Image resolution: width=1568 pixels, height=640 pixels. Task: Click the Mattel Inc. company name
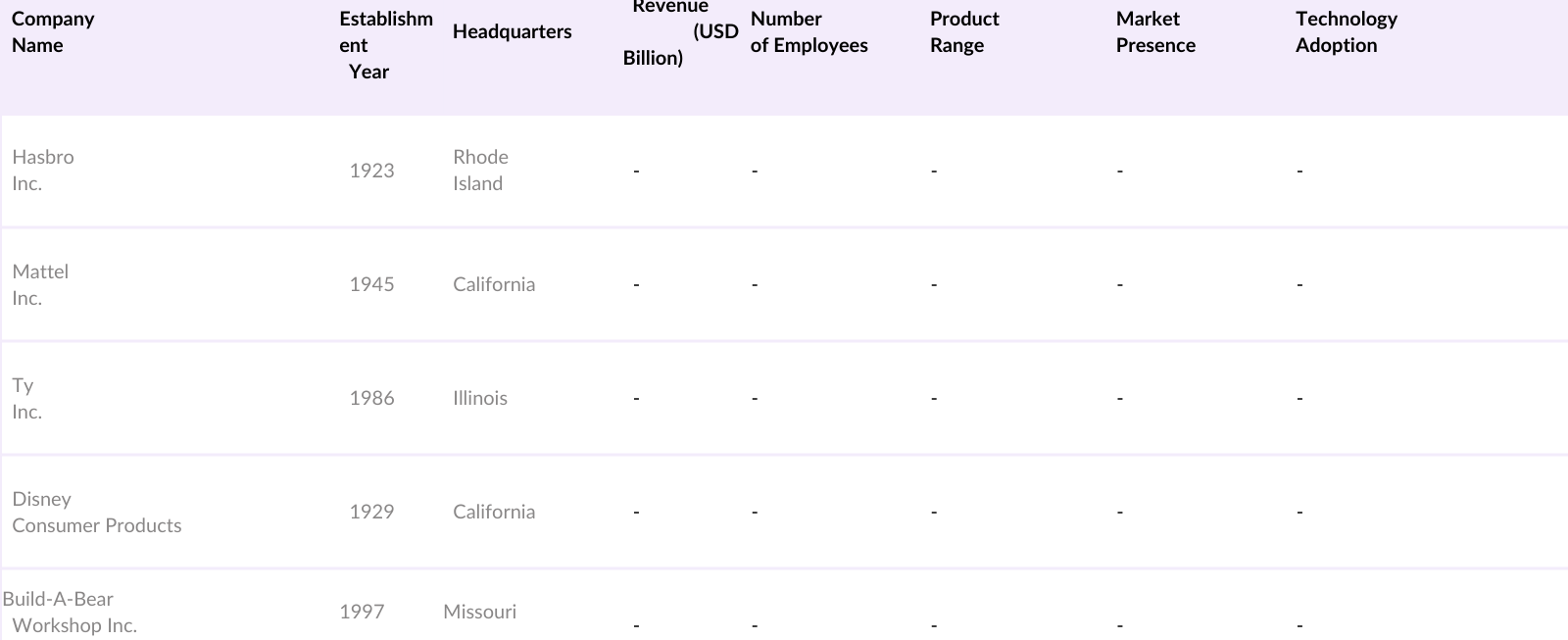pyautogui.click(x=40, y=285)
